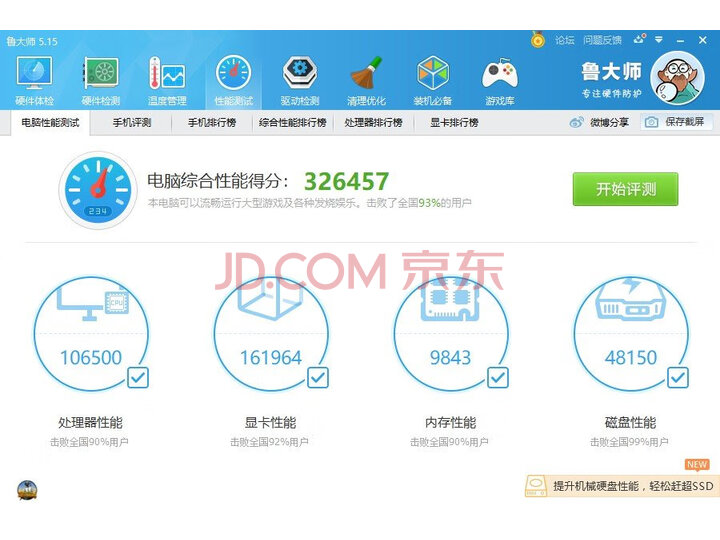Click the hard disk icon in SSD banner
This screenshot has height=540, width=720.
coord(535,486)
